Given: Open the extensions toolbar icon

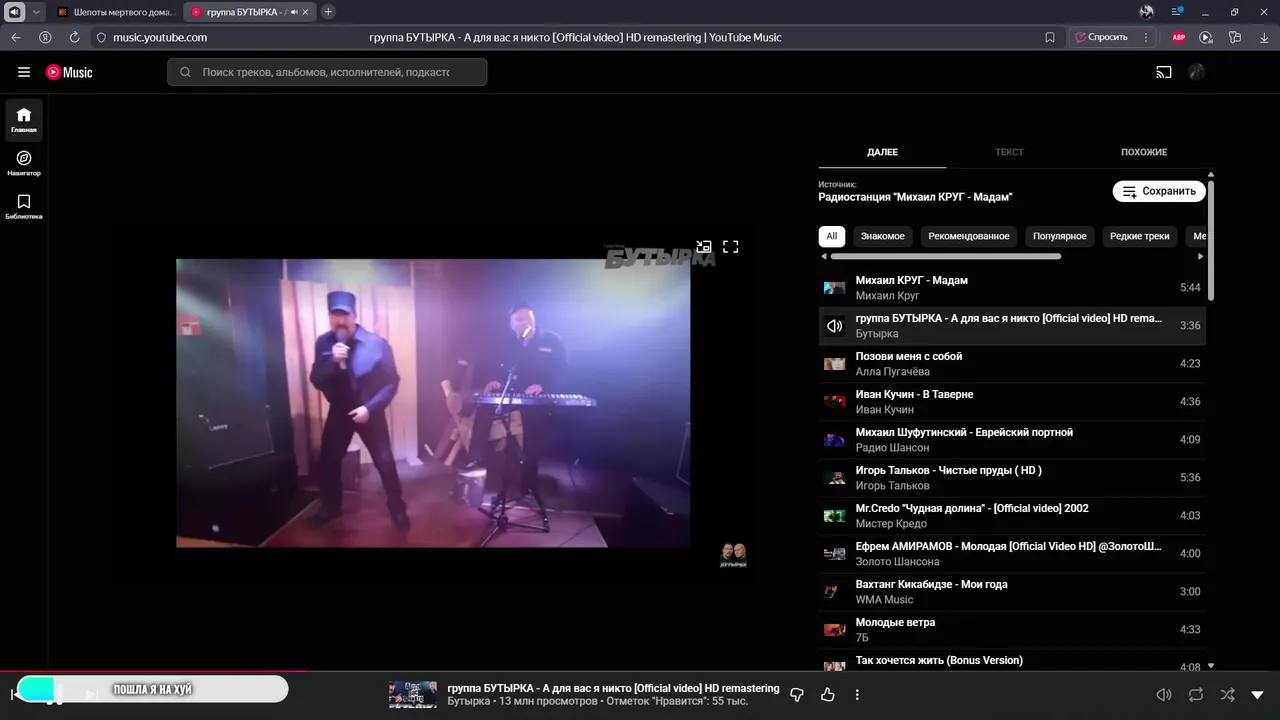Looking at the screenshot, I should click(1235, 37).
